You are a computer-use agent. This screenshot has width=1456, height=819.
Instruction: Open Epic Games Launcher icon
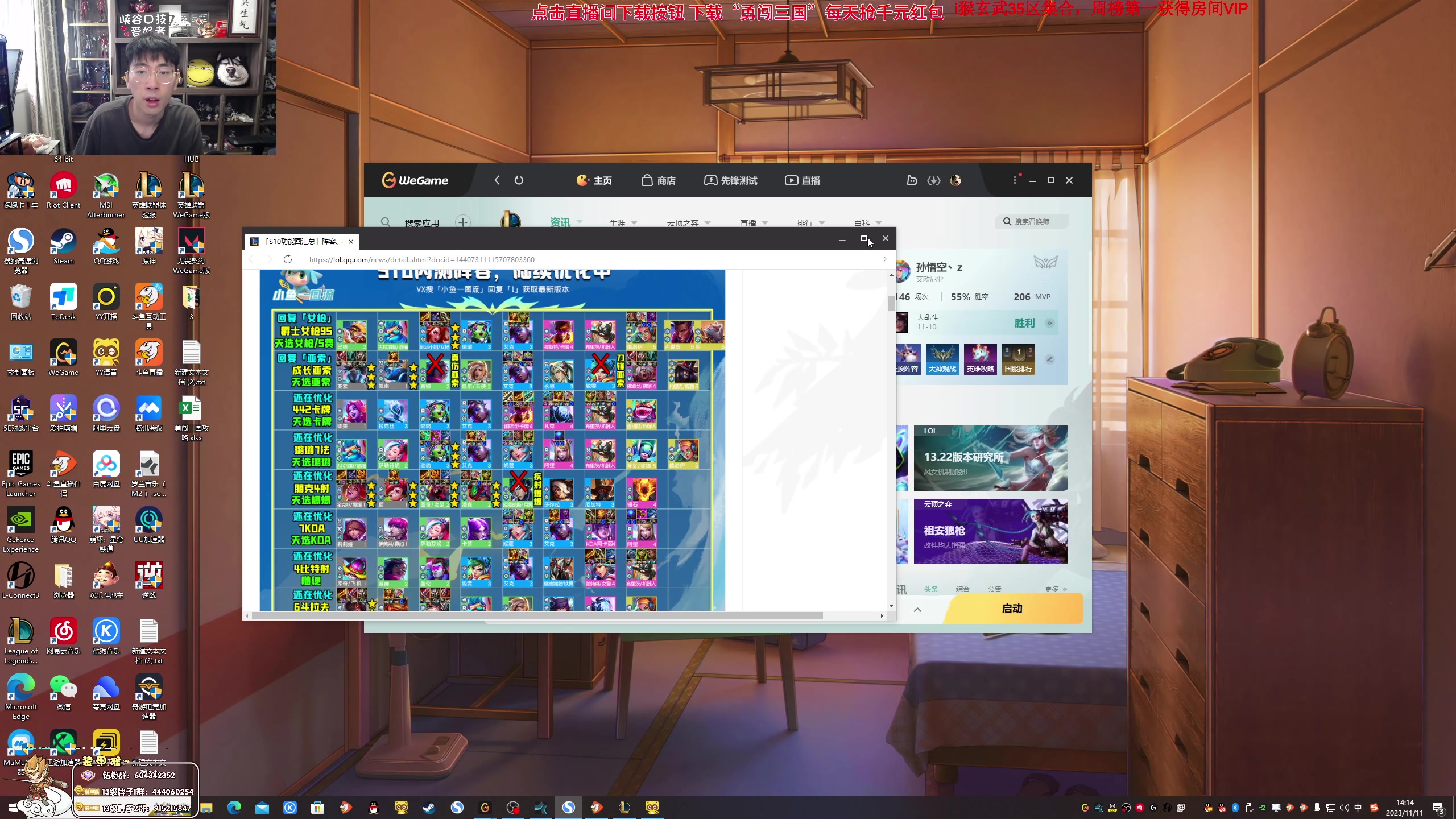pos(20,474)
